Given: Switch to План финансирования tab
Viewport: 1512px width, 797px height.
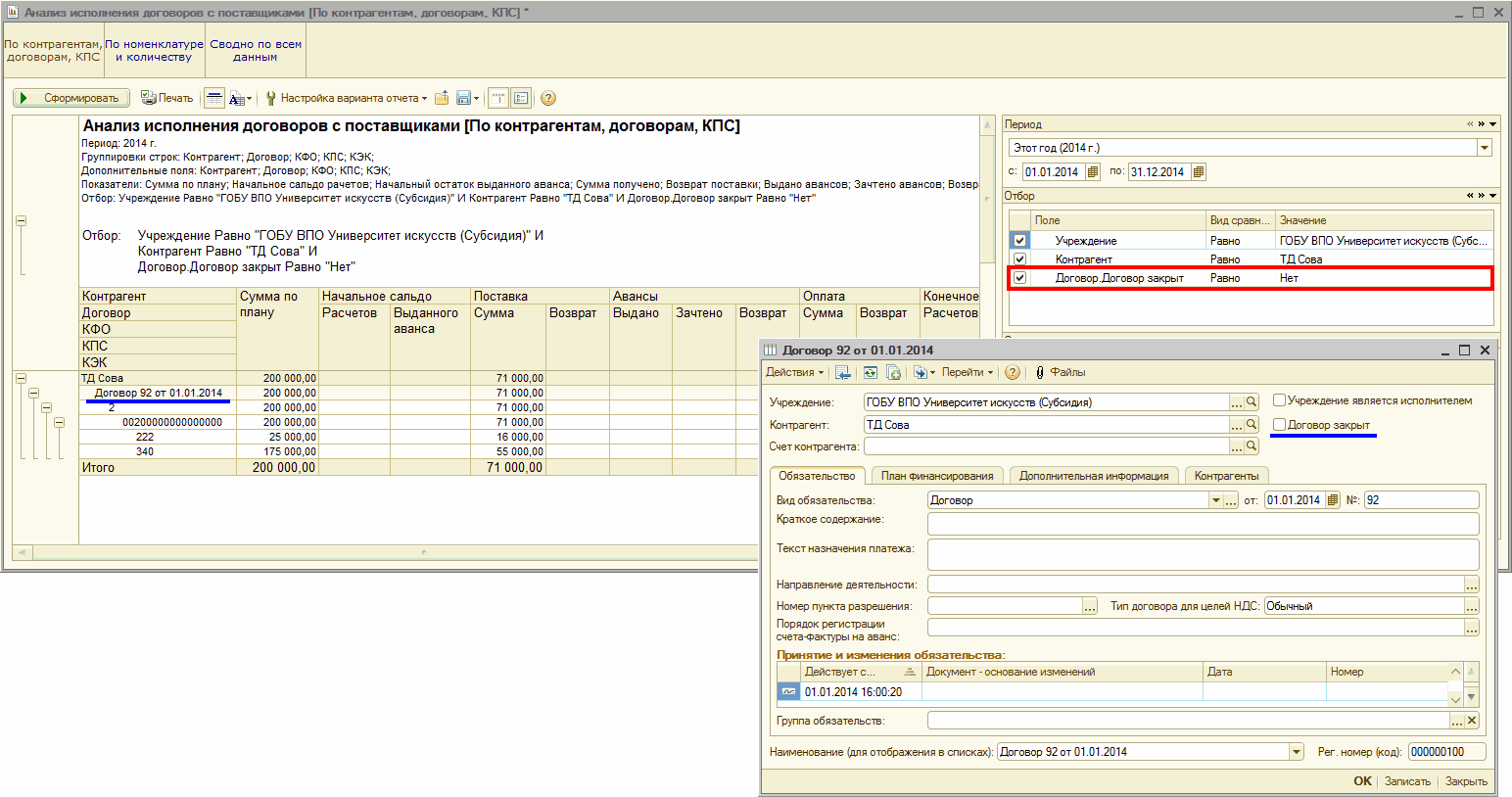Looking at the screenshot, I should coord(937,476).
